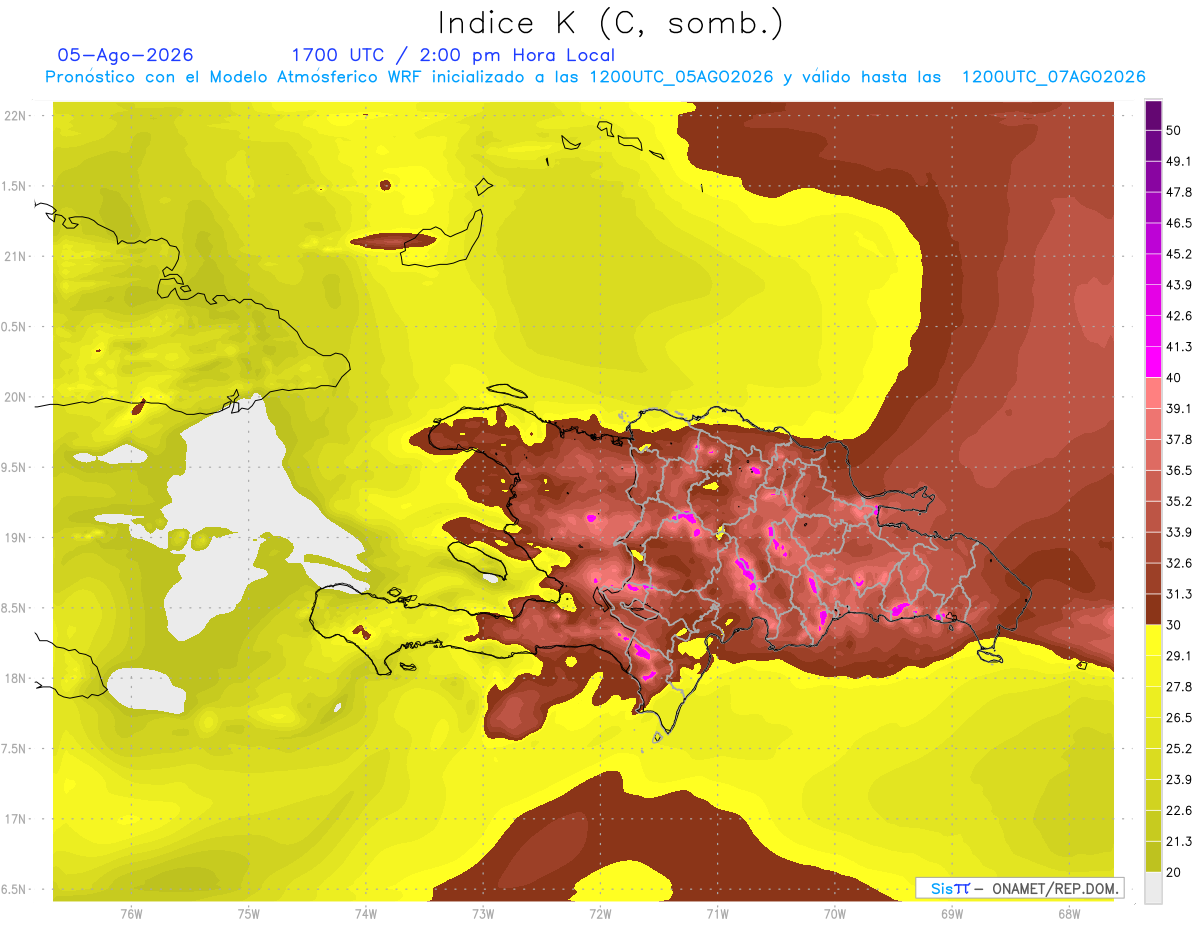Click the '72W' longitude label

[600, 913]
